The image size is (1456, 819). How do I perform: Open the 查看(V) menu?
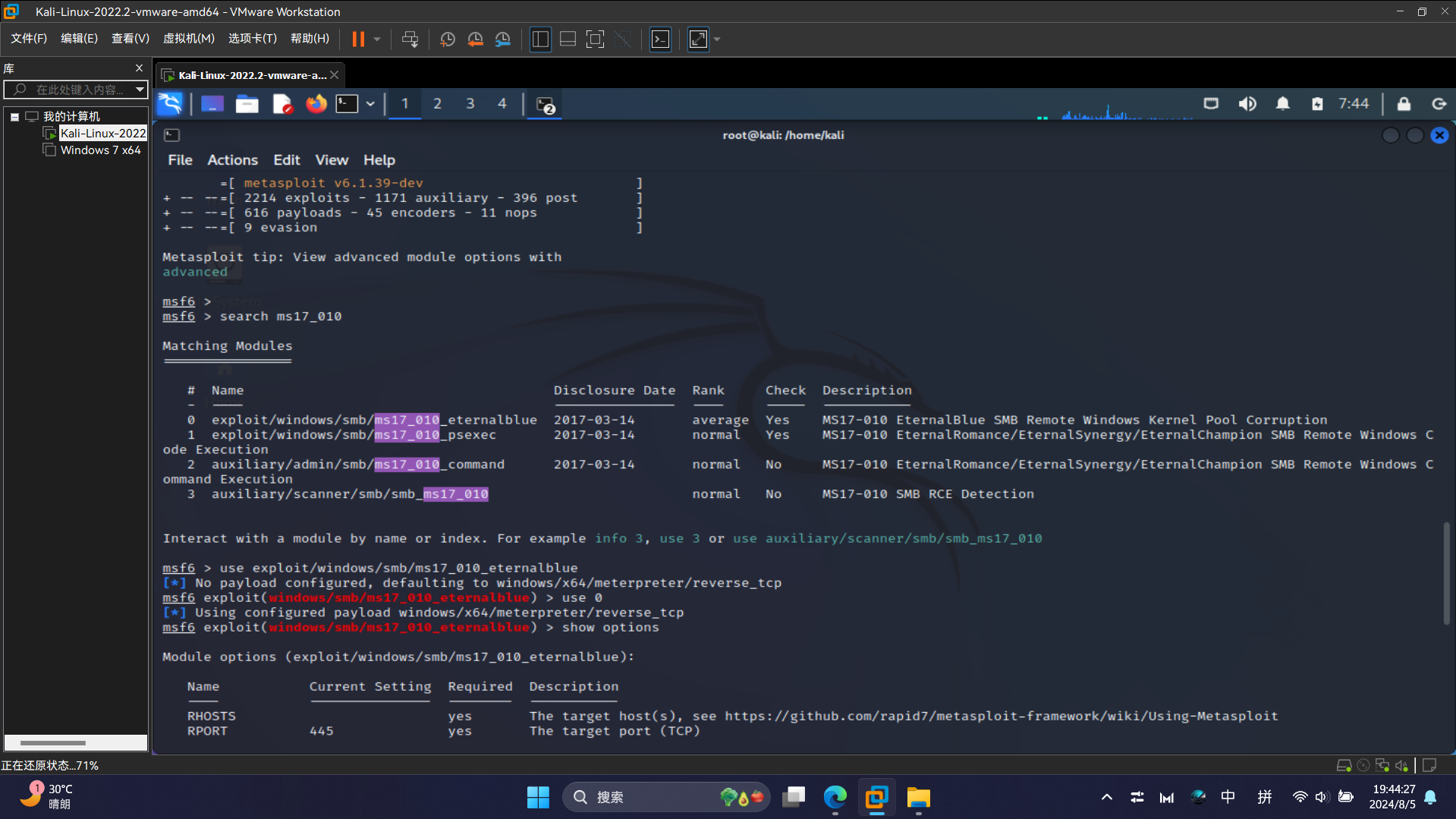coord(131,39)
